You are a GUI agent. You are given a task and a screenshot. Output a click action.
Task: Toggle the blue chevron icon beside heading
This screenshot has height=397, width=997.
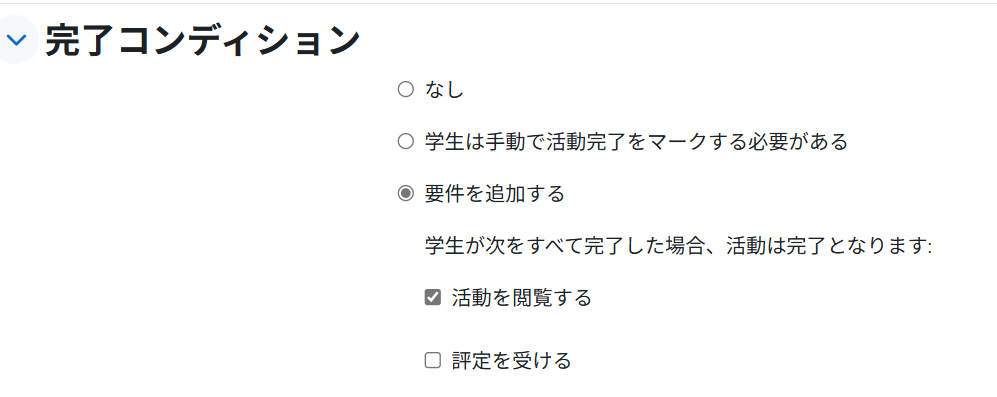17,40
